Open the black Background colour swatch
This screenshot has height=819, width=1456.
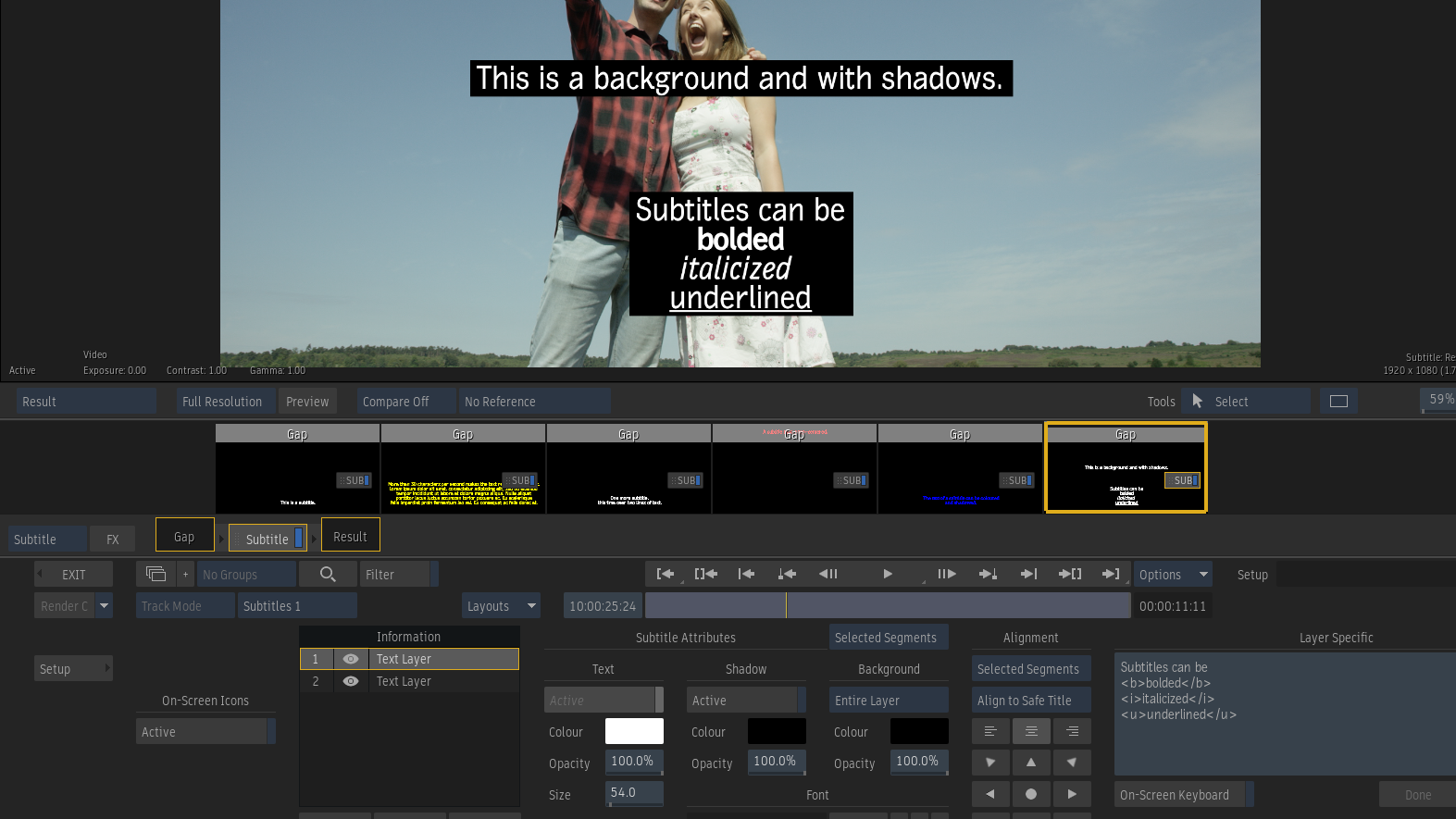coord(919,731)
